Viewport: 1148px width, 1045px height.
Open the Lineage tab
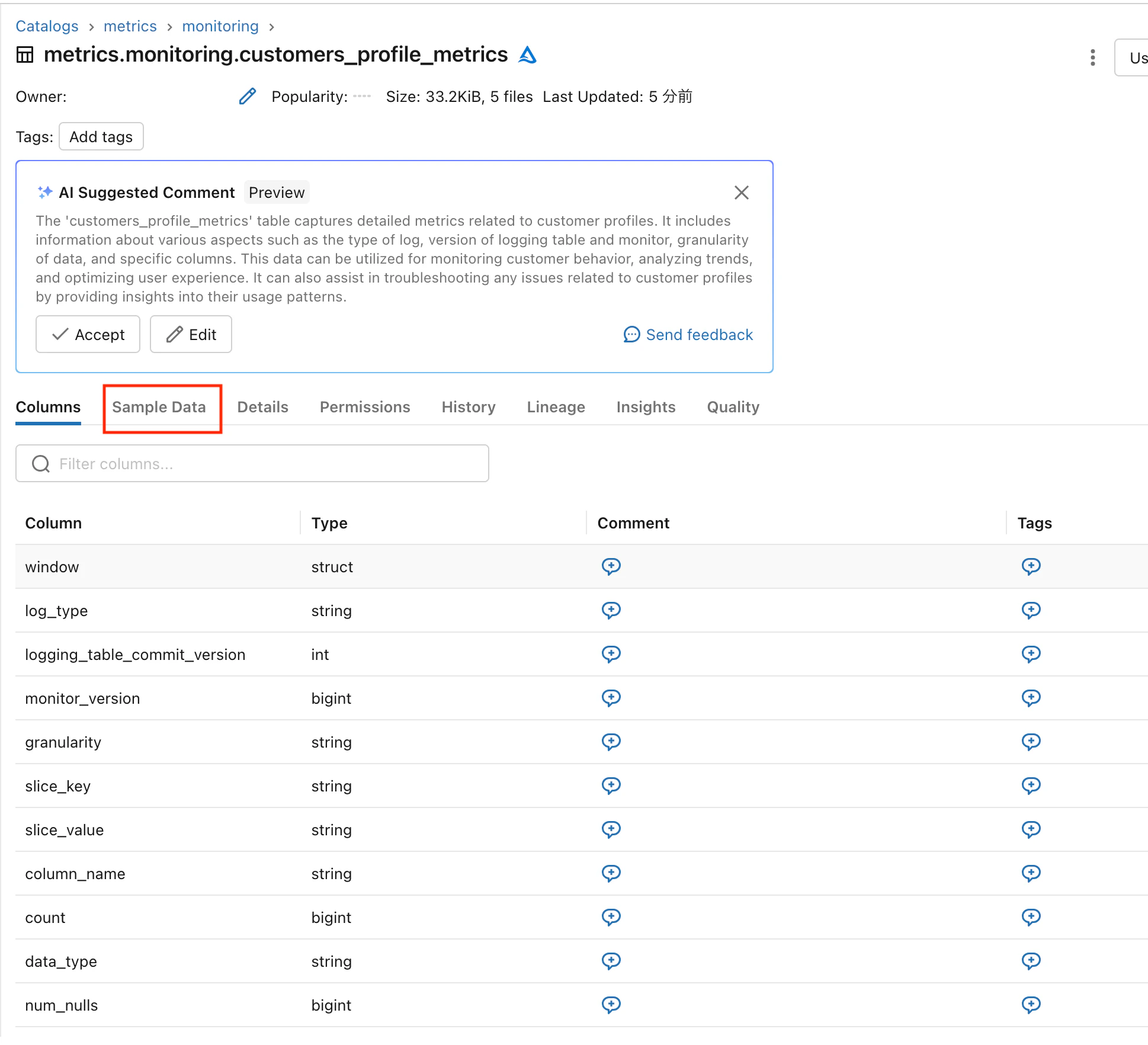pos(556,407)
